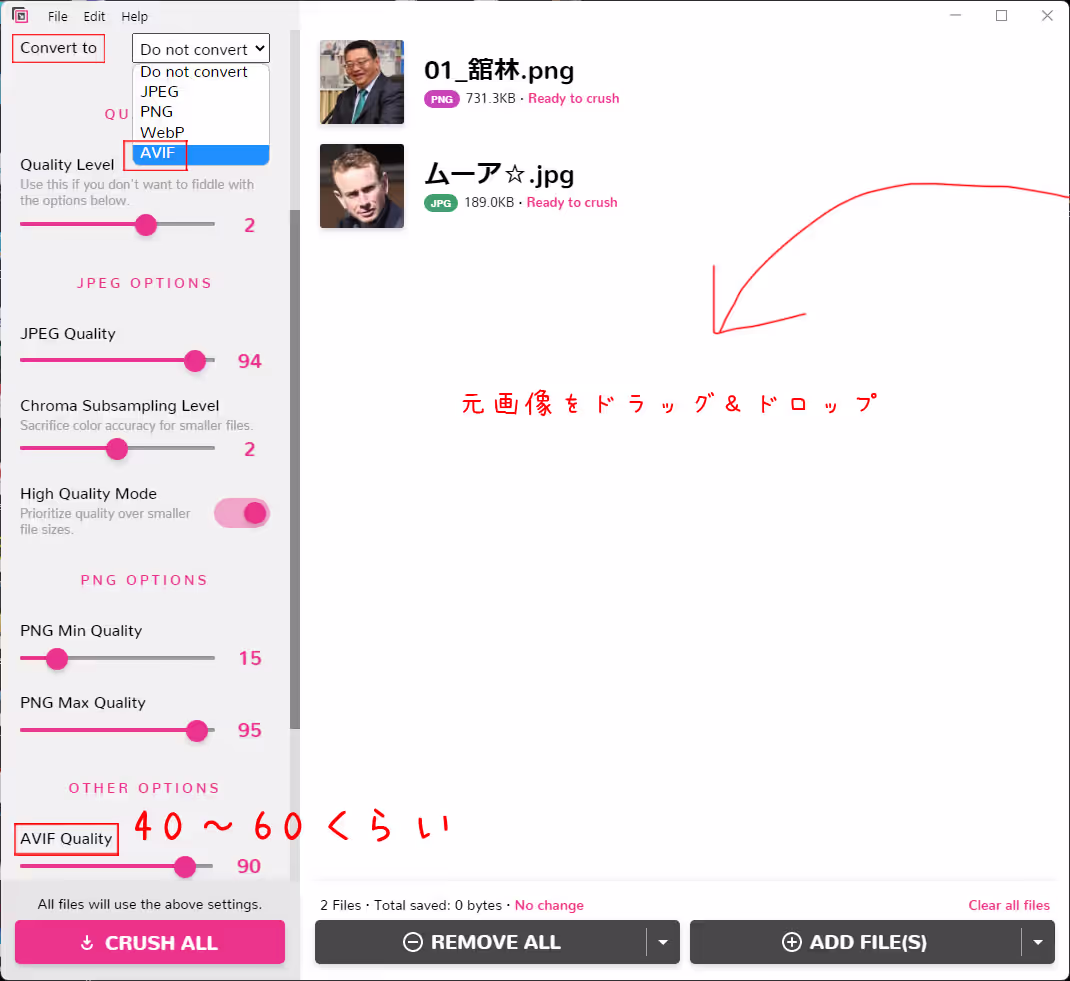Click the app logo icon in title bar
The height and width of the screenshot is (981, 1070).
click(x=20, y=16)
